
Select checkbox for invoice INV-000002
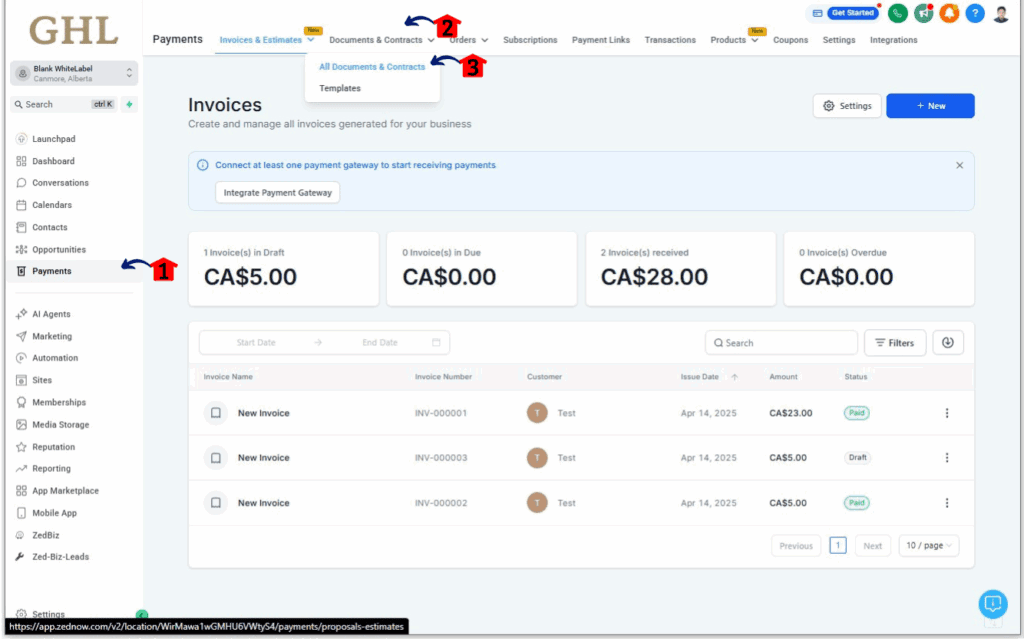pos(216,503)
